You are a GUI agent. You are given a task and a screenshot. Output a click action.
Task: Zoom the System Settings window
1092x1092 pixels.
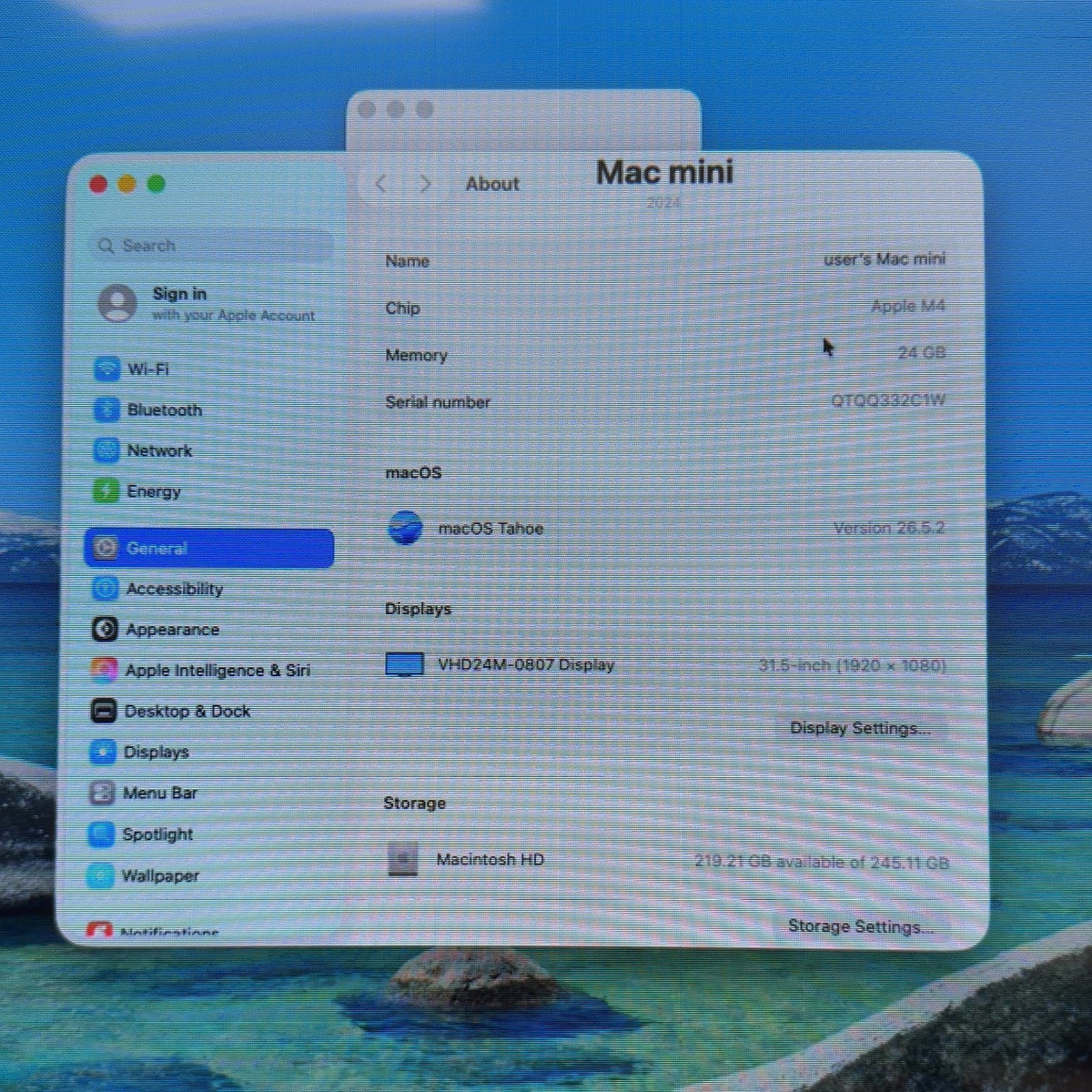point(157,184)
